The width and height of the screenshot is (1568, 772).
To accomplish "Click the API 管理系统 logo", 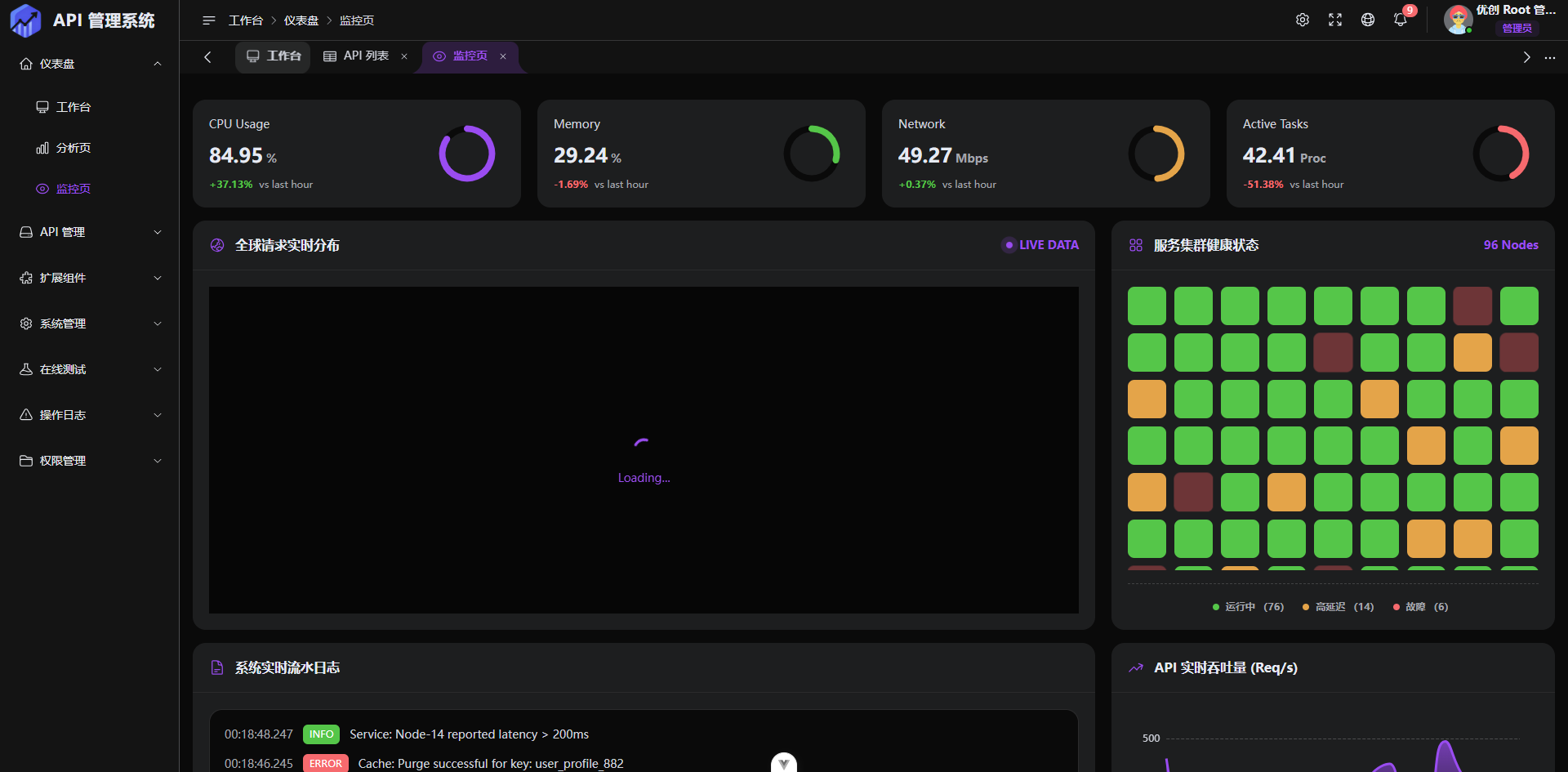I will point(82,20).
